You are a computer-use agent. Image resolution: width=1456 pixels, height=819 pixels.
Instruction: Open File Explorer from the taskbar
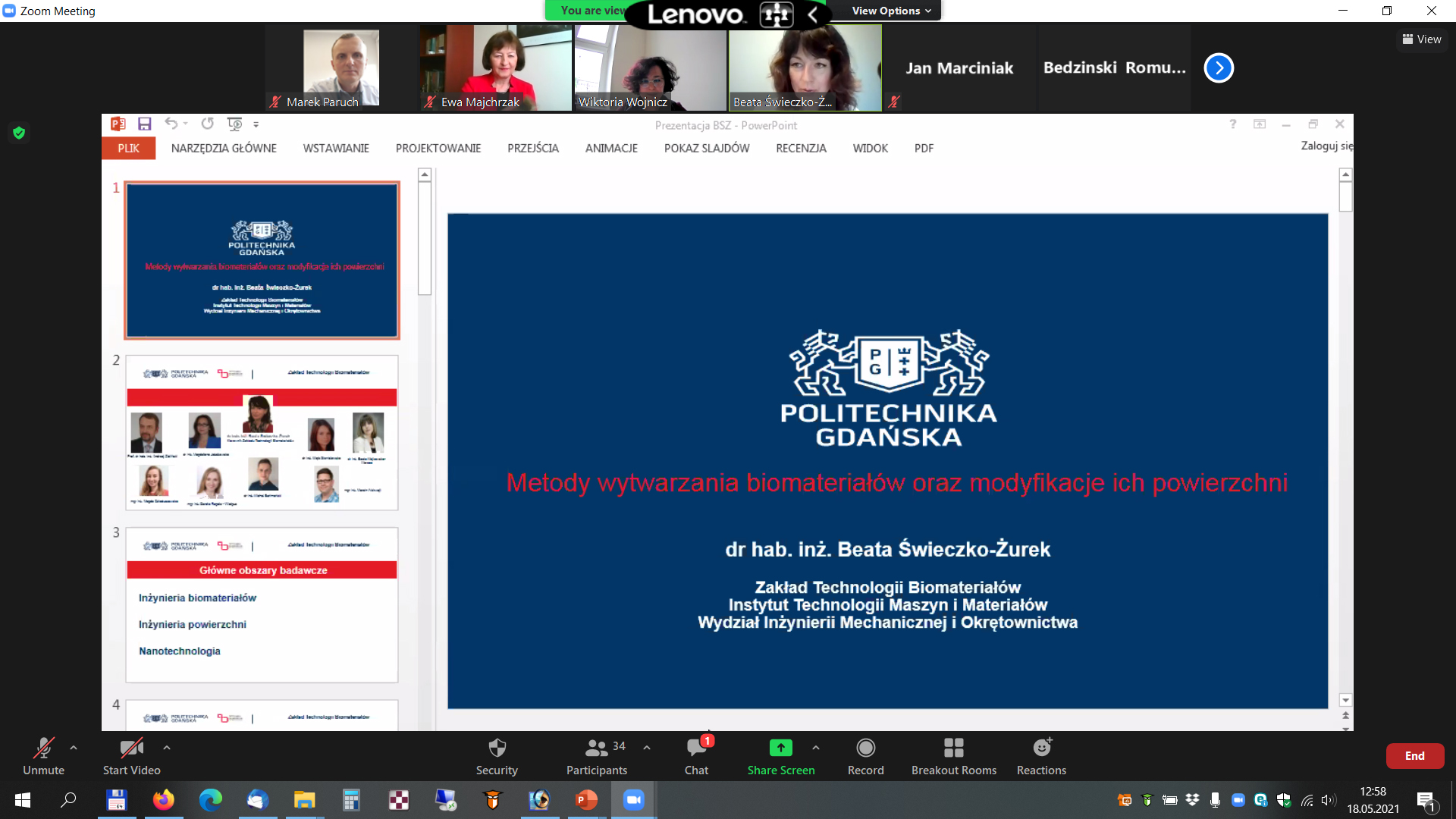point(304,799)
